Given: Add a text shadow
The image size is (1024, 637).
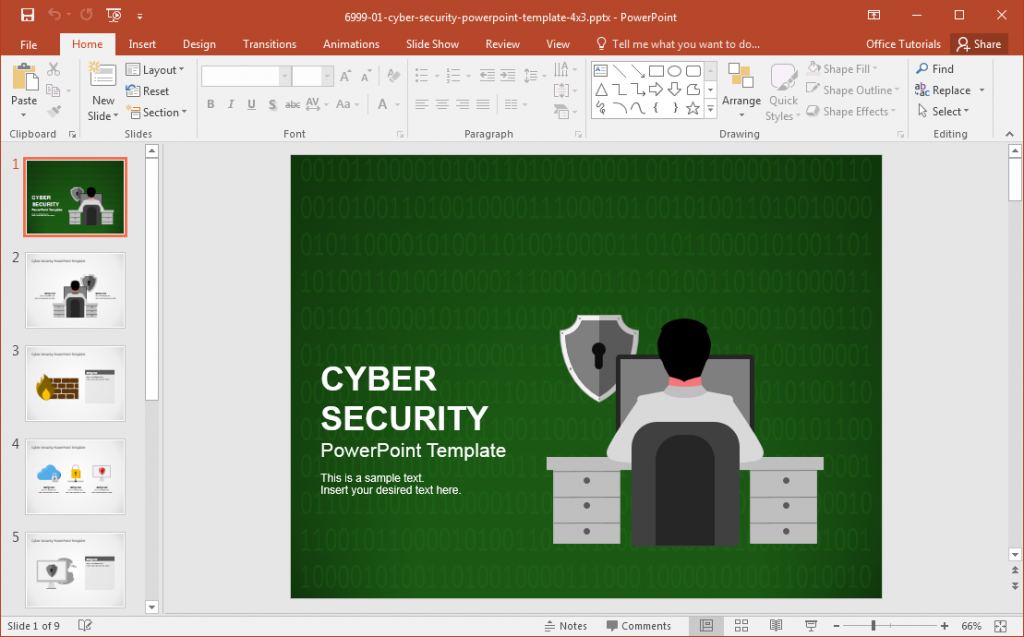Looking at the screenshot, I should (x=272, y=104).
